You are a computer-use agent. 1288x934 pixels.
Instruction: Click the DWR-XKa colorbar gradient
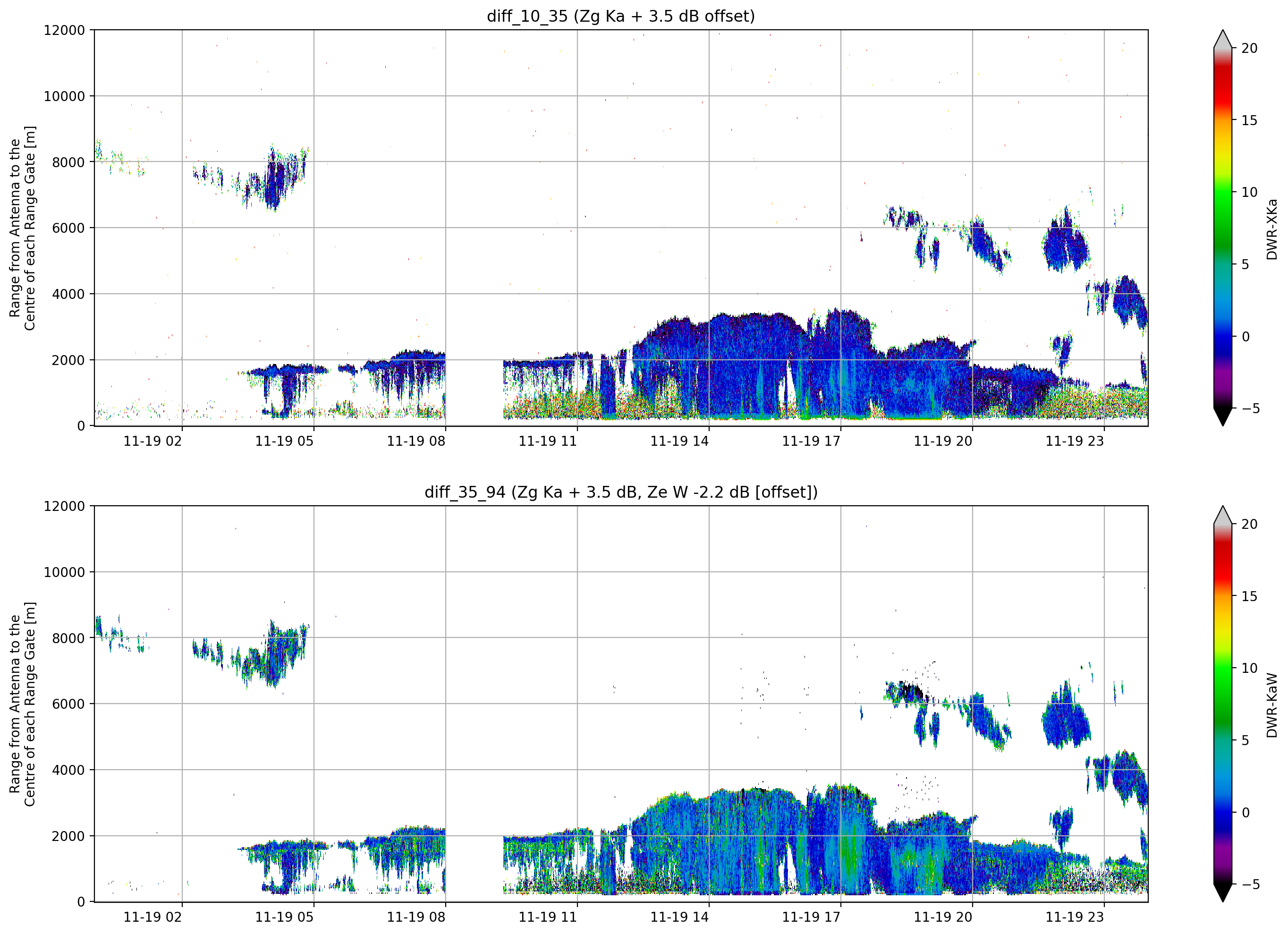coord(1223,228)
